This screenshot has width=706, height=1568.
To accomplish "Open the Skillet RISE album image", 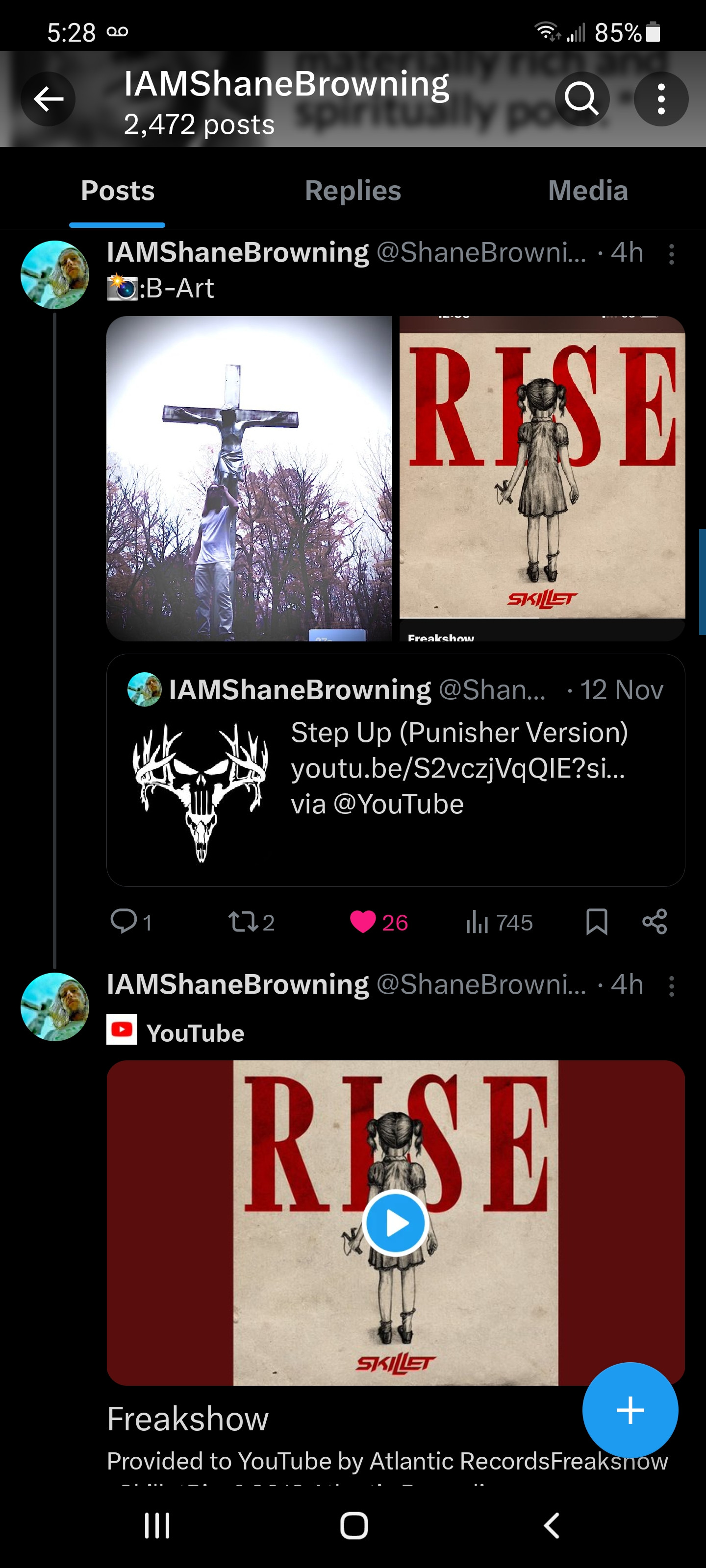I will coord(542,478).
